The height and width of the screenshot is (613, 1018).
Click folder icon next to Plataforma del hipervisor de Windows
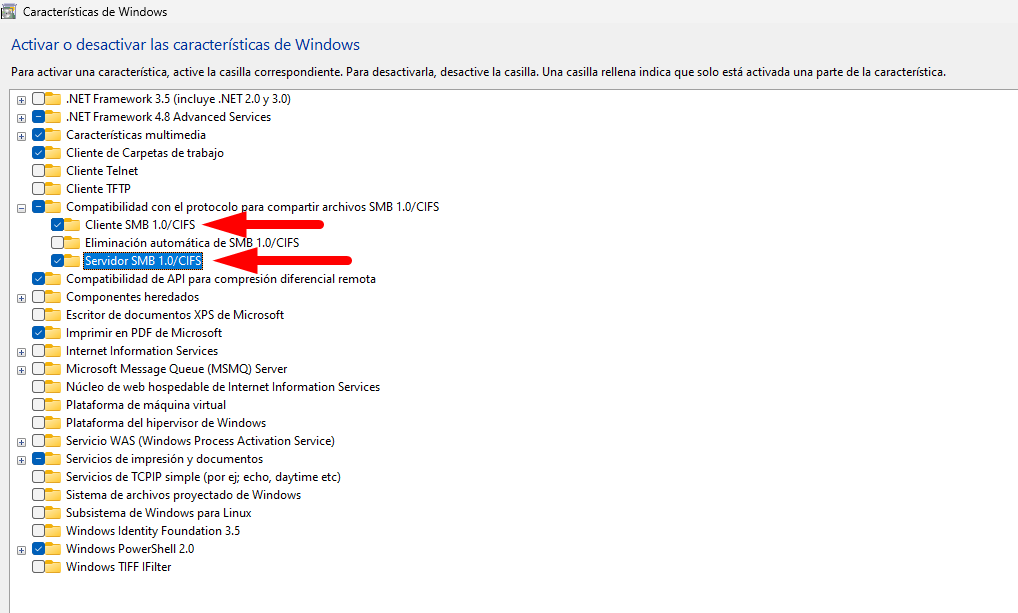[x=53, y=423]
